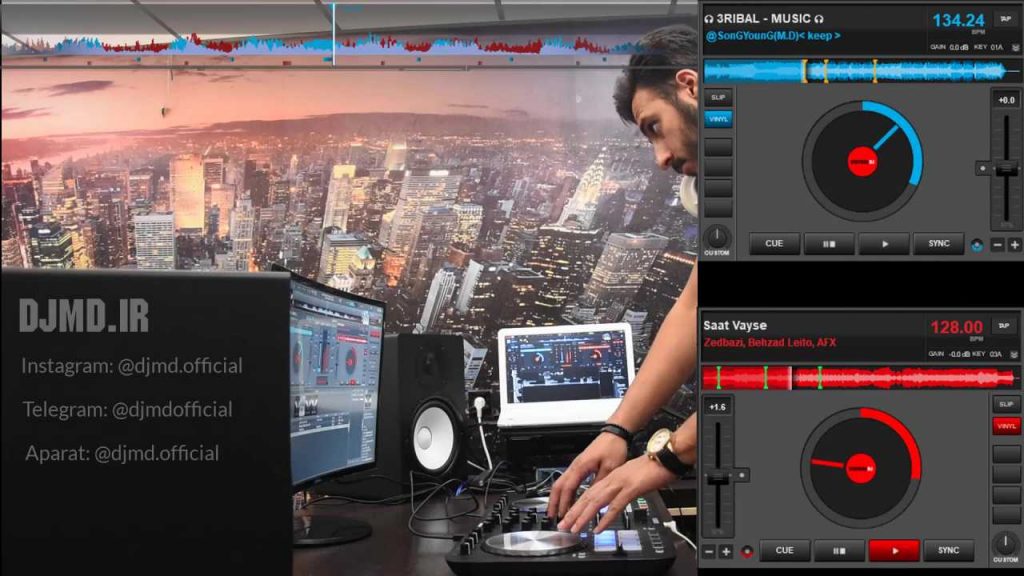Screen dimensions: 1024x576
Task: Nudge red deck pitch up with plus
Action: click(x=726, y=552)
